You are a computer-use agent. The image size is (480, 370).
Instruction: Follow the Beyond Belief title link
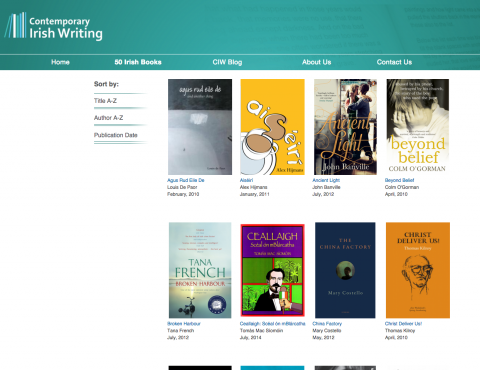point(399,180)
